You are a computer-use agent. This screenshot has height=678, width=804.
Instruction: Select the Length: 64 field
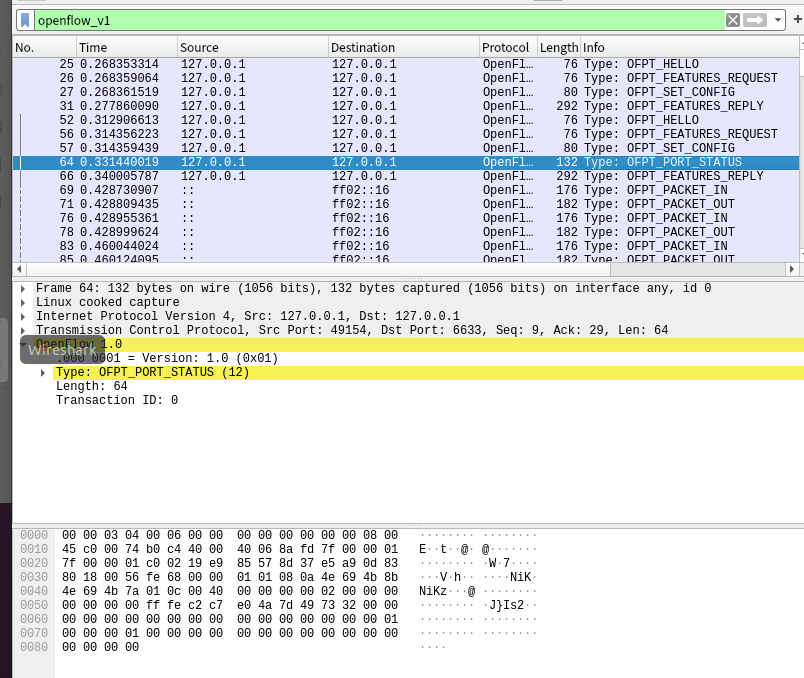pyautogui.click(x=92, y=387)
